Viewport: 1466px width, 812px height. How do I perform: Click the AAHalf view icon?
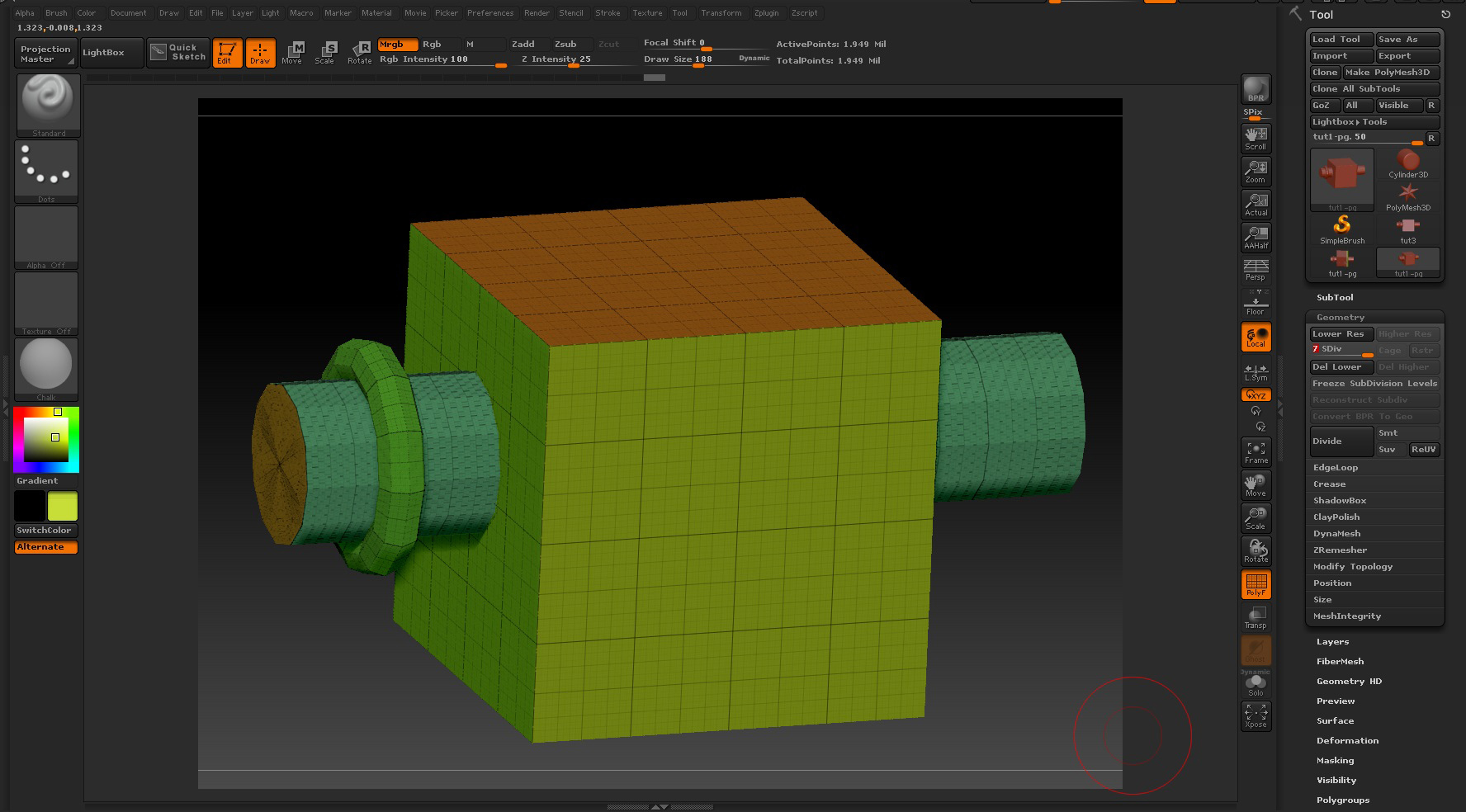(1256, 237)
